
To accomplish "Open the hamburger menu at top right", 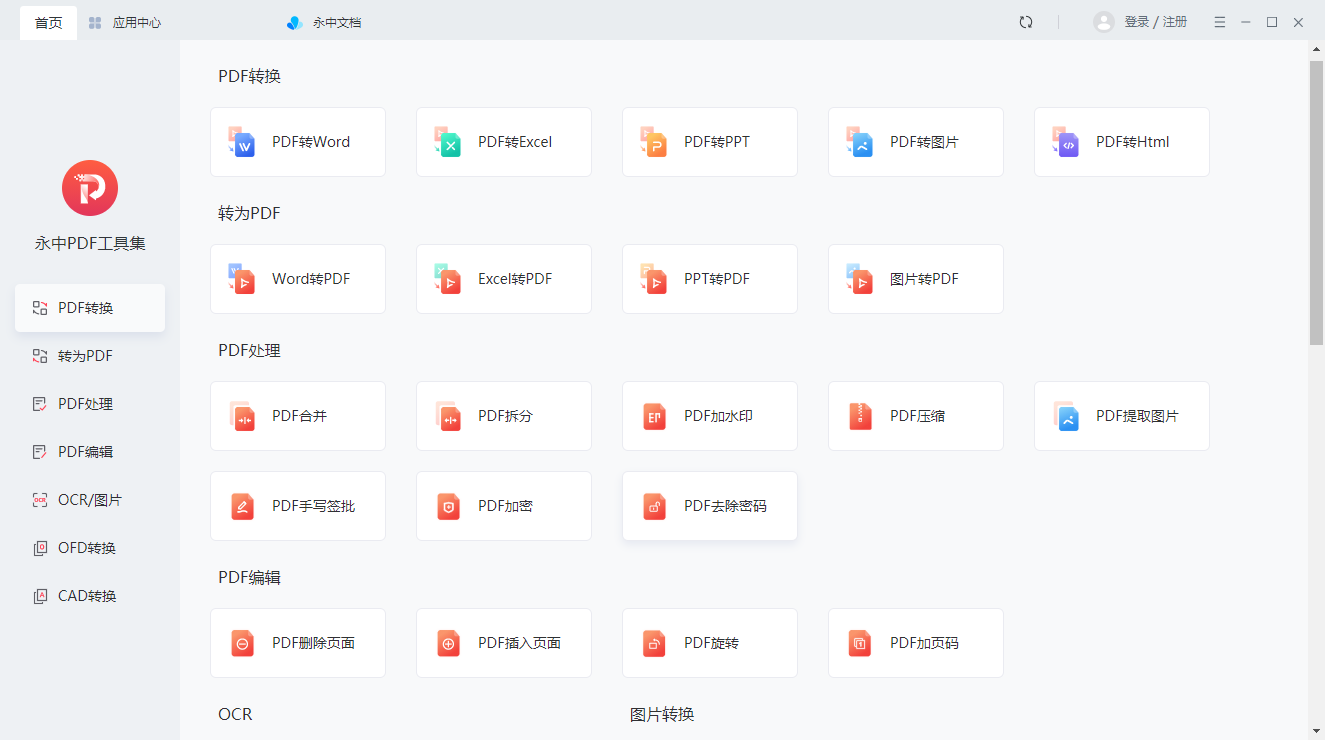I will coord(1219,21).
